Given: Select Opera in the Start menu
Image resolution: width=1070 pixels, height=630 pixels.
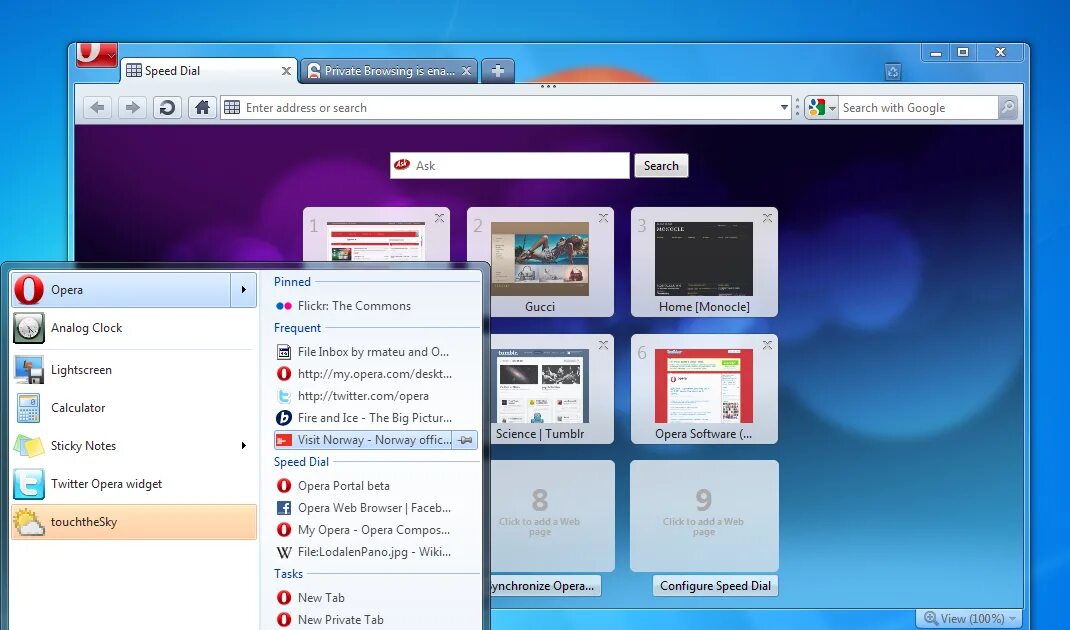Looking at the screenshot, I should click(x=121, y=289).
